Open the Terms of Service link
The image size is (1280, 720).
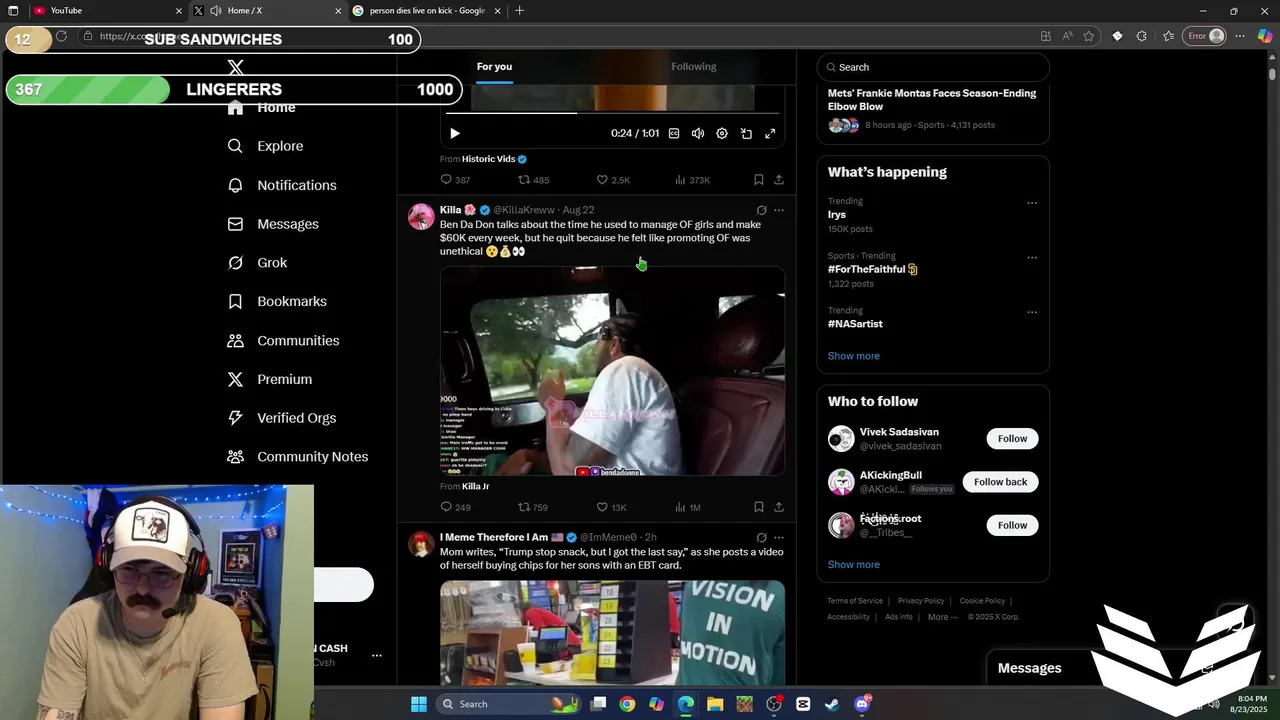855,601
